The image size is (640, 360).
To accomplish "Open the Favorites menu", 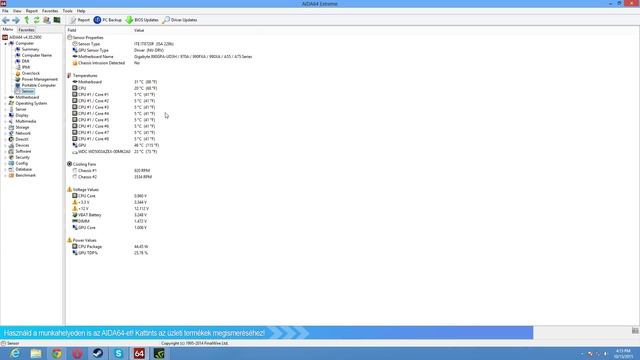I will coord(50,11).
